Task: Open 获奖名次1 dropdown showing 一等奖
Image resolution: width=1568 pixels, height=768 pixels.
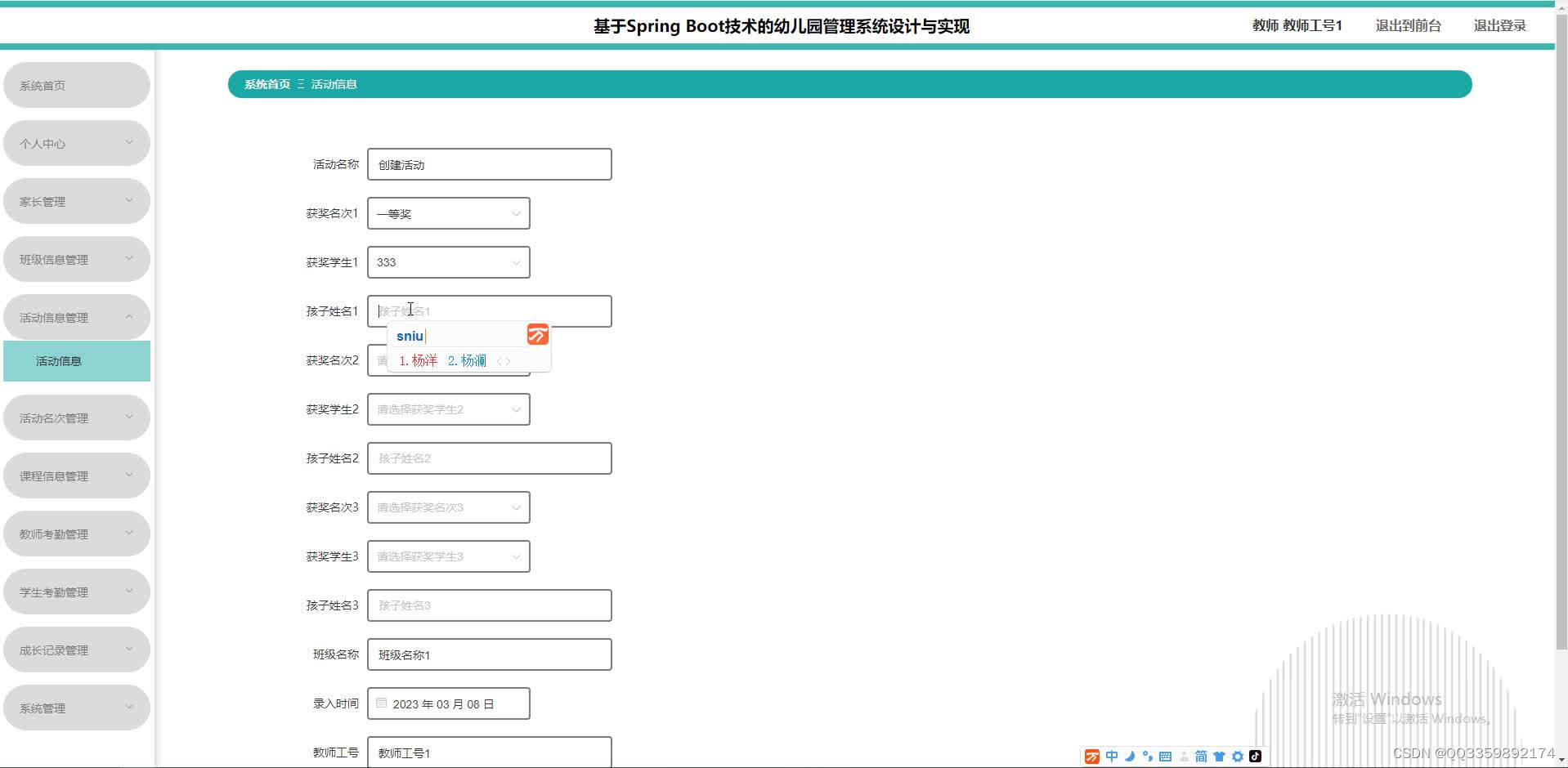Action: pyautogui.click(x=449, y=213)
